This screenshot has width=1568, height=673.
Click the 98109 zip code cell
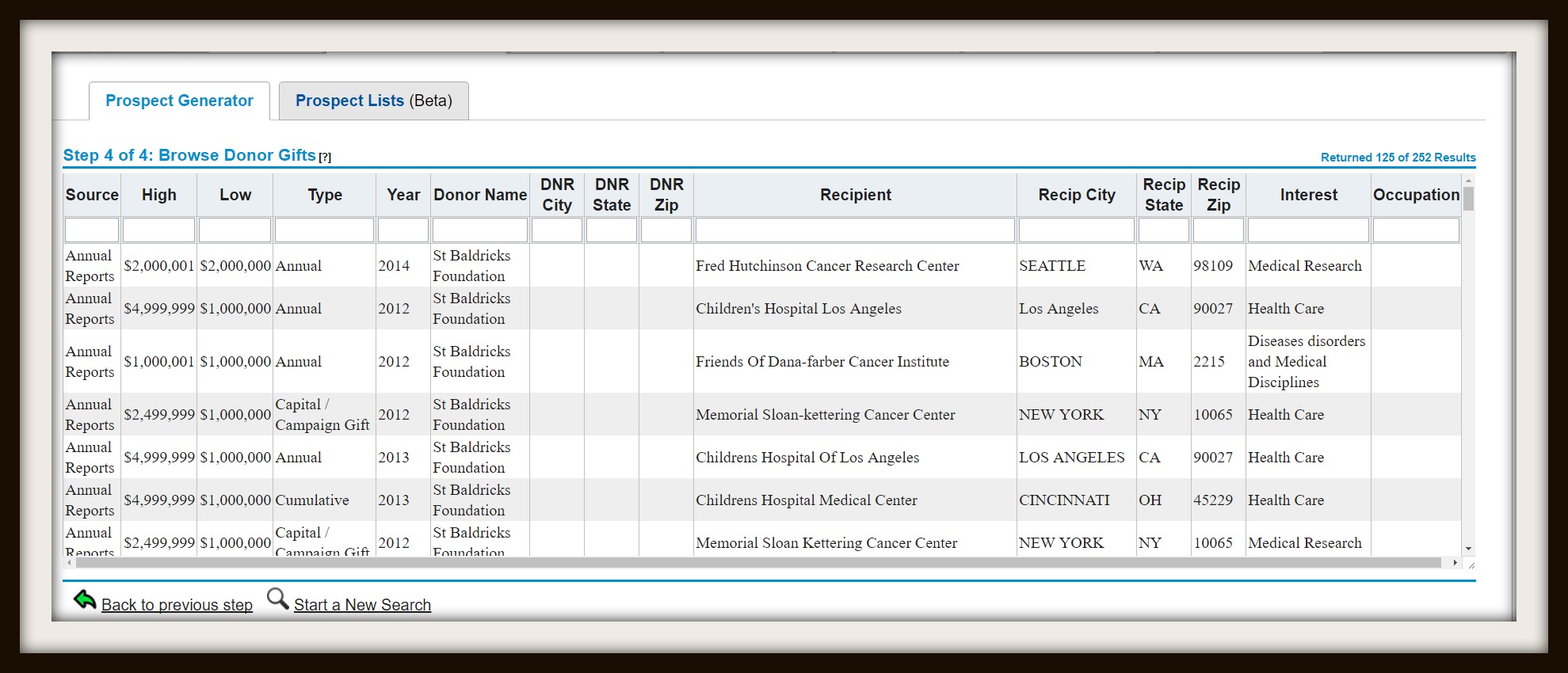(1219, 266)
